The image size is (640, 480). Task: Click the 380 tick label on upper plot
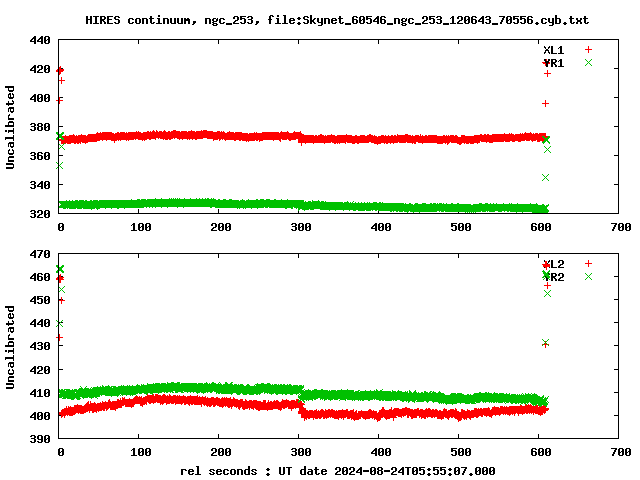40,127
